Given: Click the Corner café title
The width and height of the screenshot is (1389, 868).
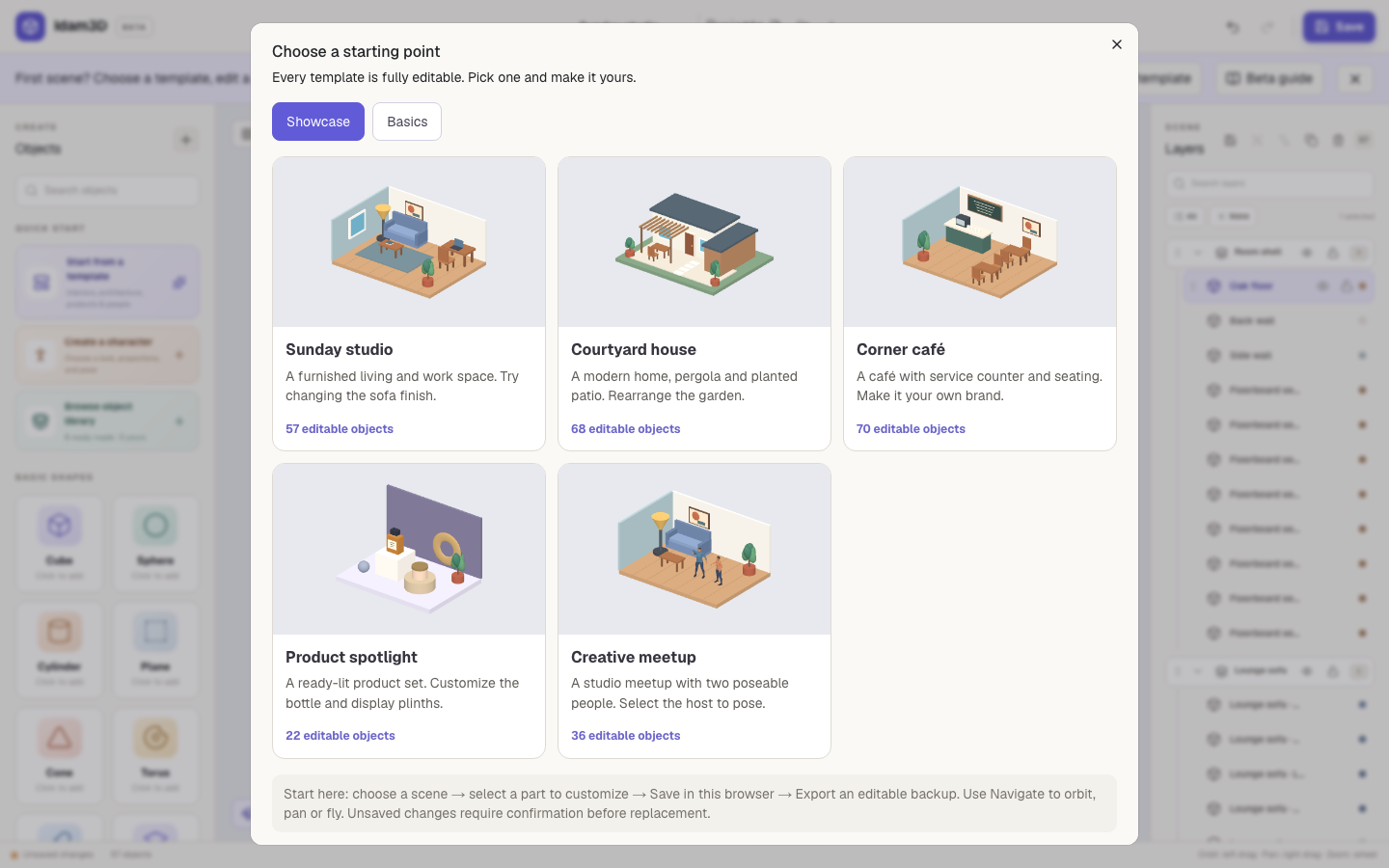Looking at the screenshot, I should [x=901, y=349].
